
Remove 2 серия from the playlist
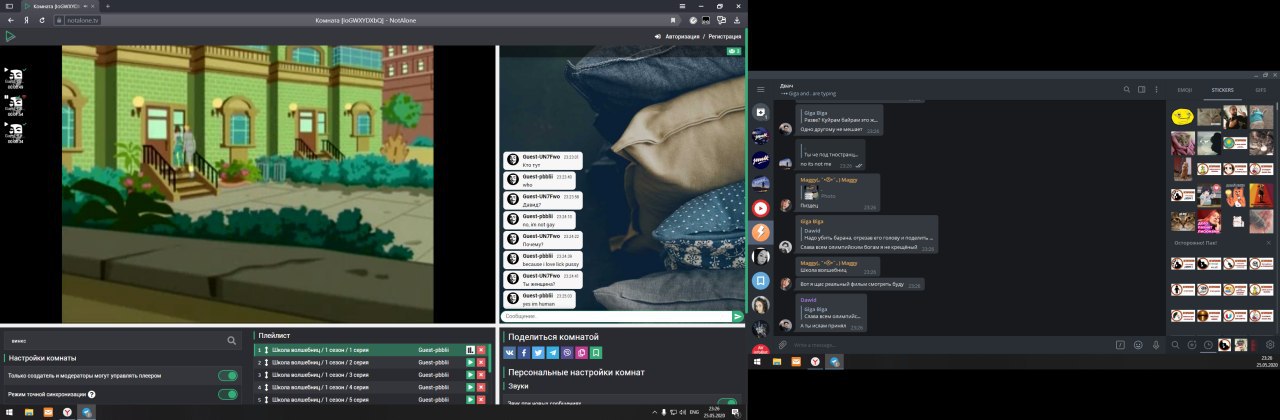481,362
